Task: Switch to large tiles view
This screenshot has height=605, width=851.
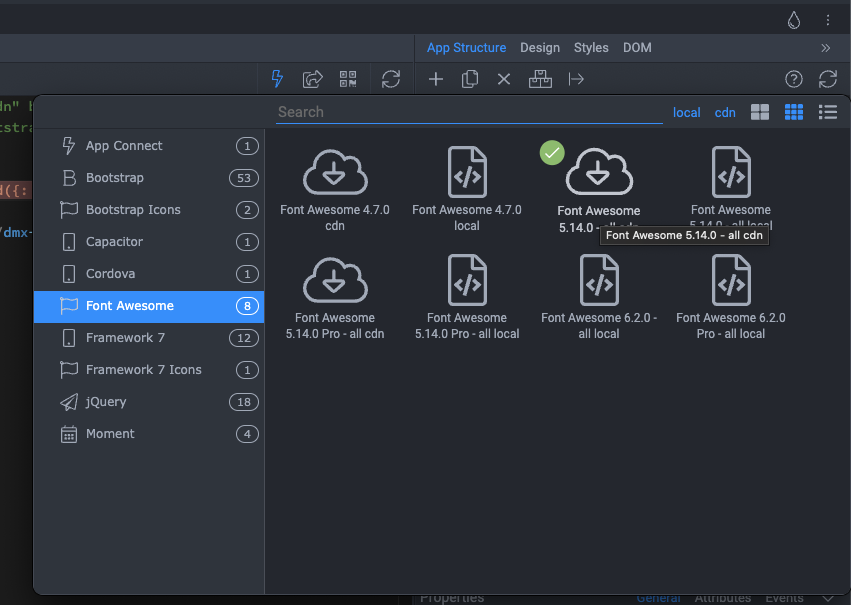Action: click(x=760, y=112)
